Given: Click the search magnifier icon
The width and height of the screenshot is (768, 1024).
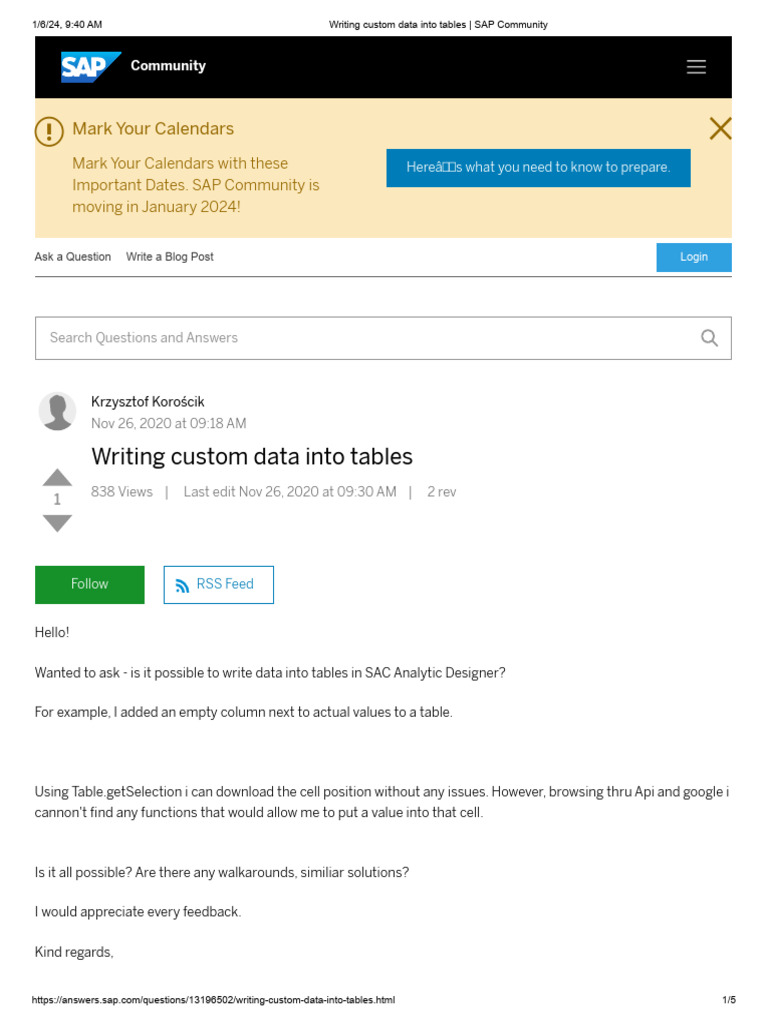Looking at the screenshot, I should click(709, 338).
